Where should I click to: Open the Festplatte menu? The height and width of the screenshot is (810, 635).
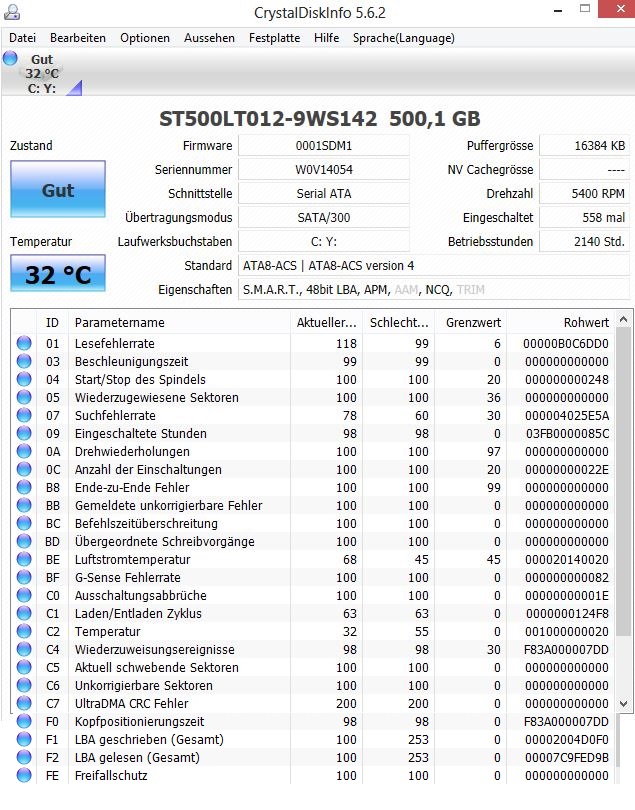[x=274, y=38]
